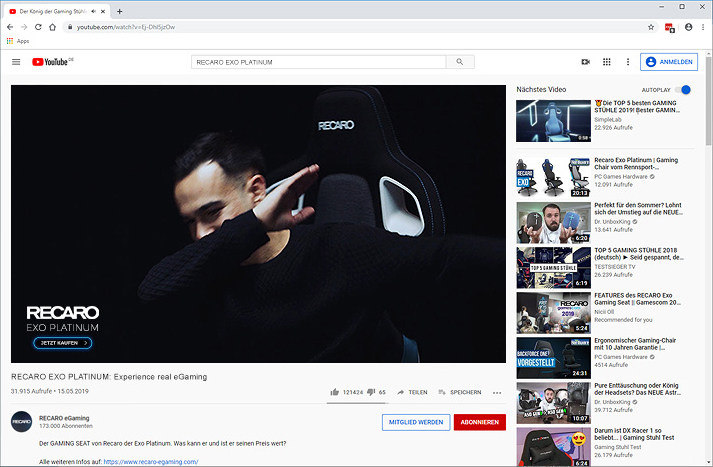Open the www.recaro-egaming.com link
The image size is (713, 467).
(x=150, y=461)
